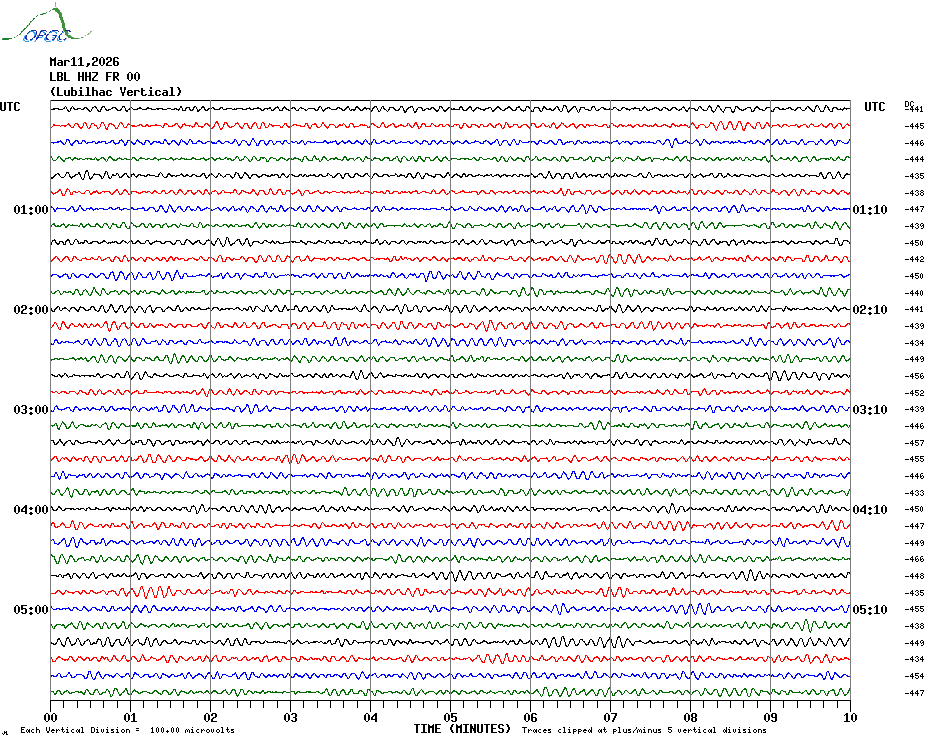This screenshot has width=930, height=744.
Task: Click the Mar11,2026 date label
Action: pyautogui.click(x=84, y=61)
